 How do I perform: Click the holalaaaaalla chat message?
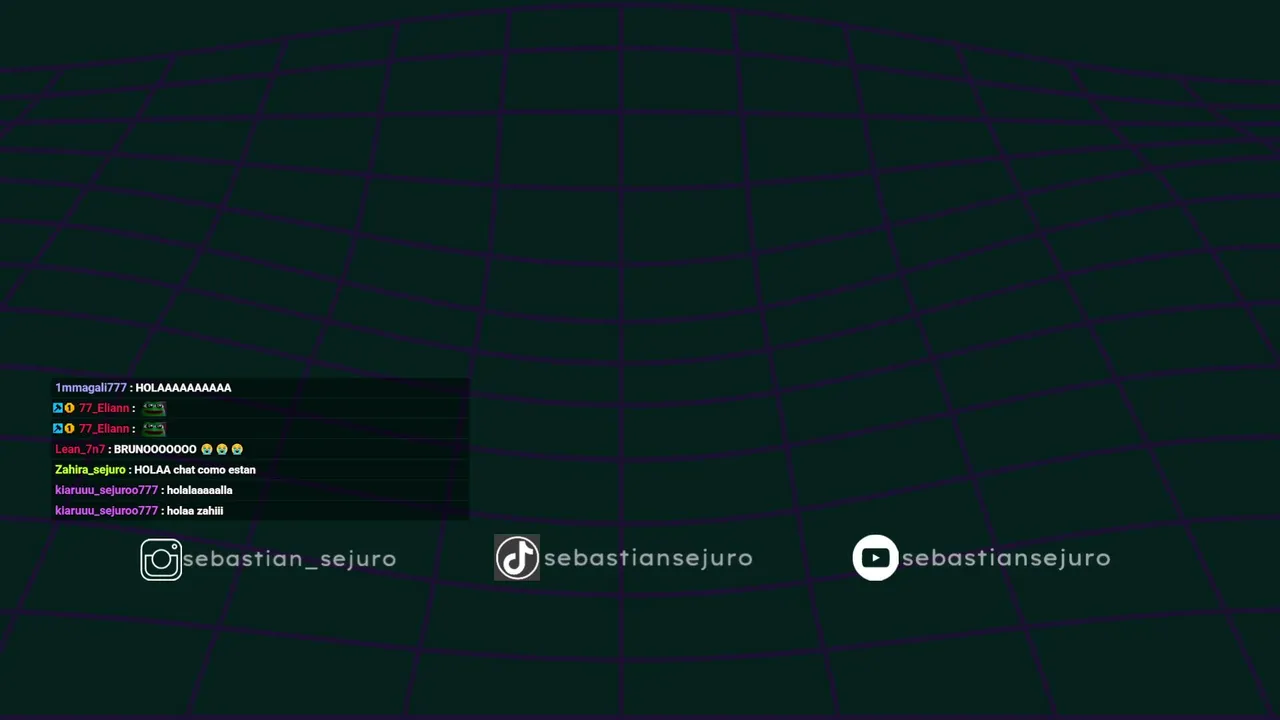tap(200, 491)
